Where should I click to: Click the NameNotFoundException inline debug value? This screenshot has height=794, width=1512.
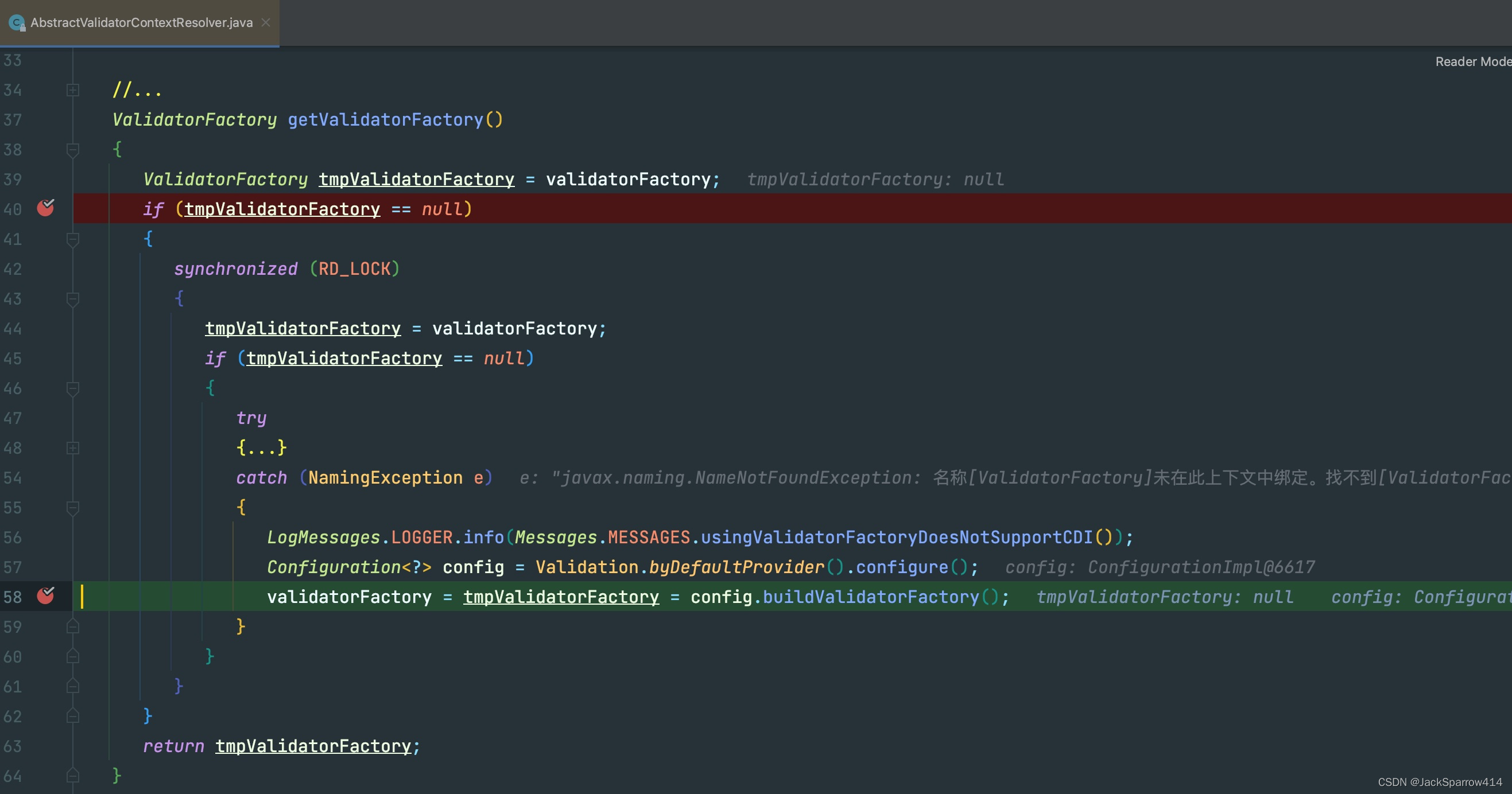pyautogui.click(x=1015, y=477)
